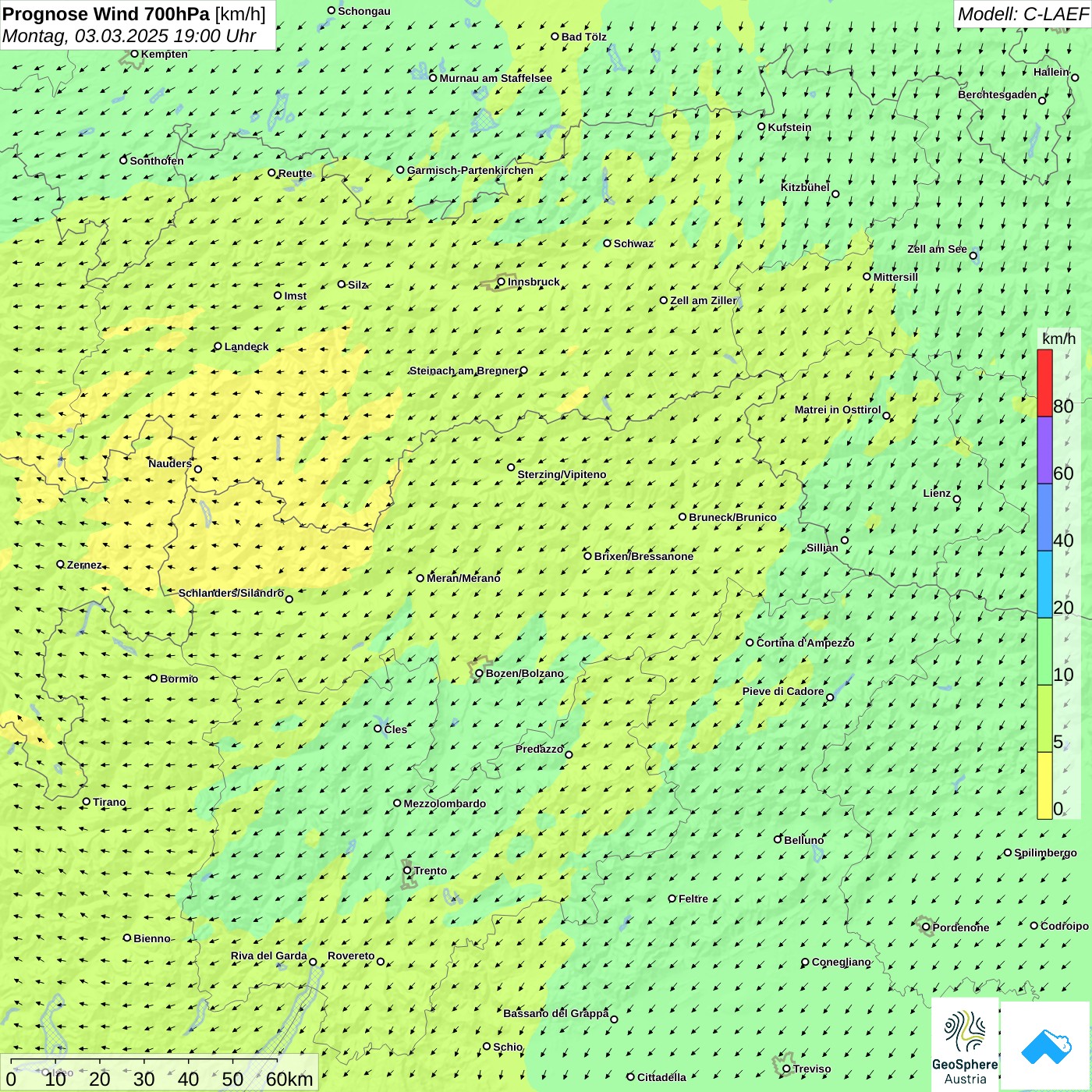Screen dimensions: 1092x1092
Task: Click the Kempten label
Action: coord(164,54)
